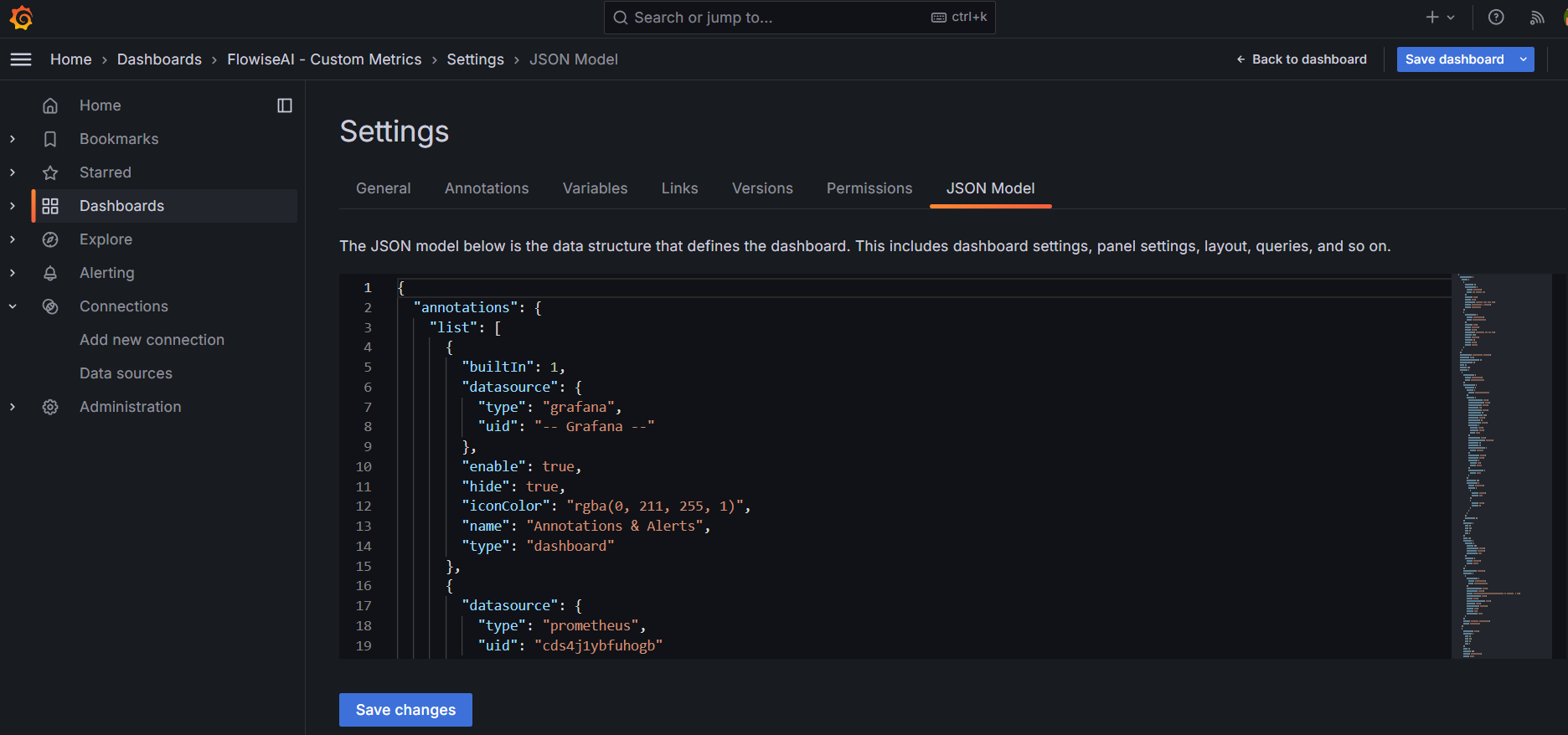Dock or undock the sidebar menu icon
The width and height of the screenshot is (1568, 735).
click(285, 105)
